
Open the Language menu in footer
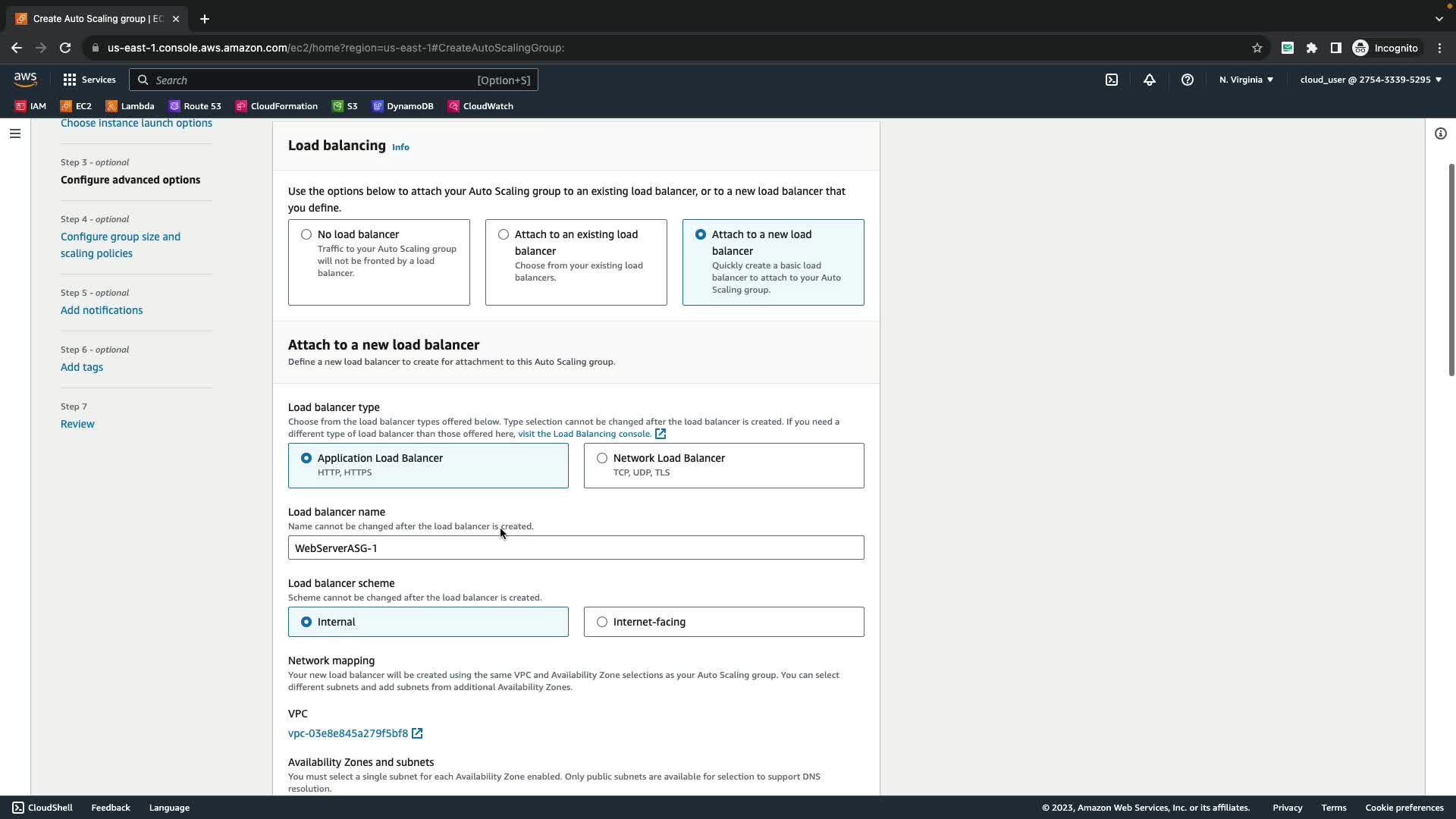coord(169,808)
